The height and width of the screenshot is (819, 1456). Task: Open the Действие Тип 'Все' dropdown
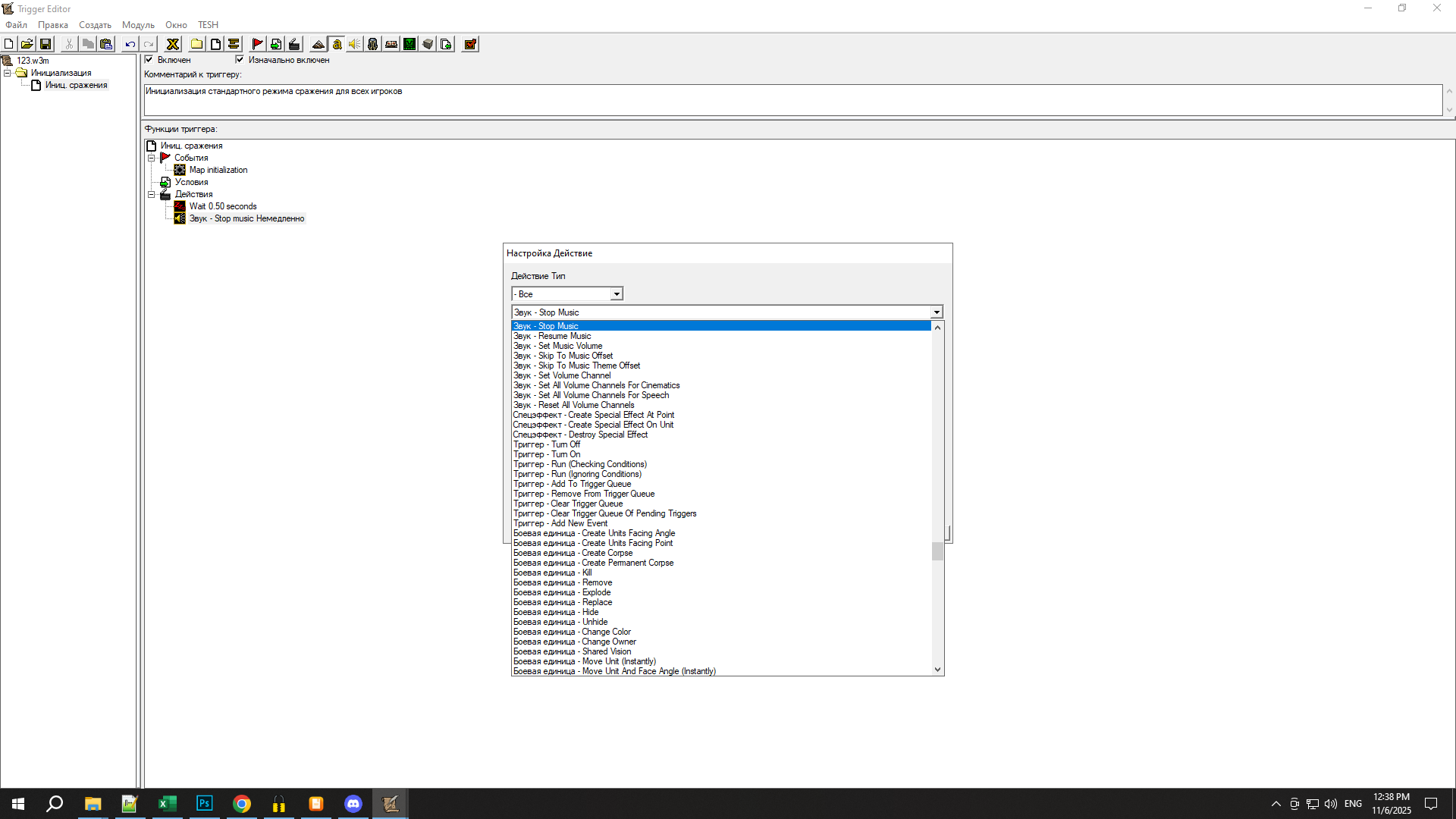[617, 294]
